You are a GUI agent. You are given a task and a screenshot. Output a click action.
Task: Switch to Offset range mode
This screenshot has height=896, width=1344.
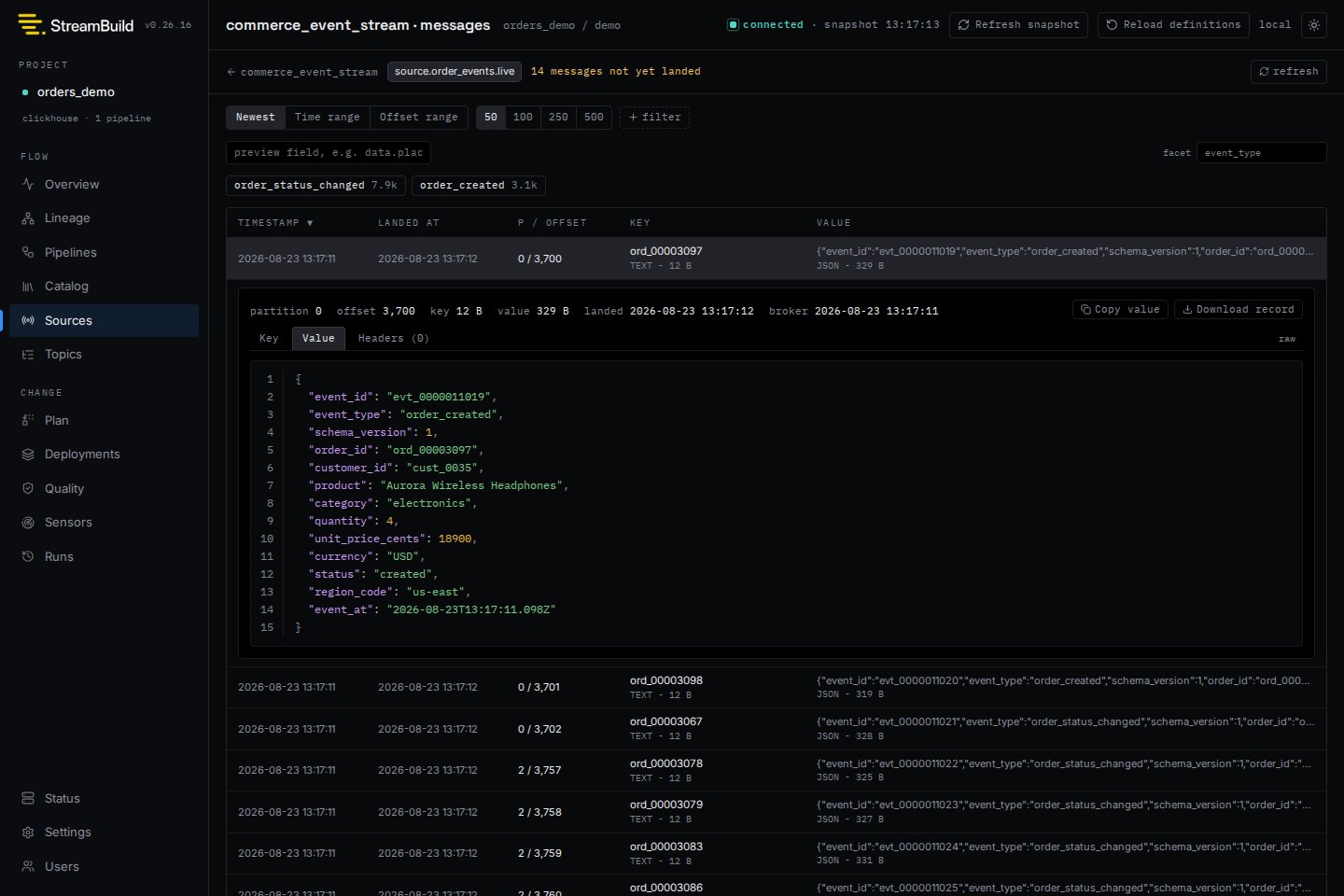[418, 117]
